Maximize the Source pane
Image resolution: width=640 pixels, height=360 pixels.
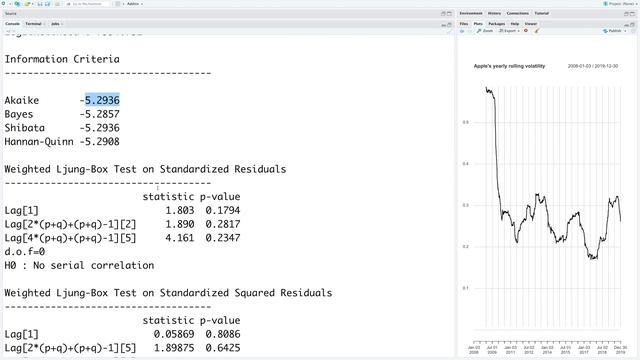click(x=449, y=13)
